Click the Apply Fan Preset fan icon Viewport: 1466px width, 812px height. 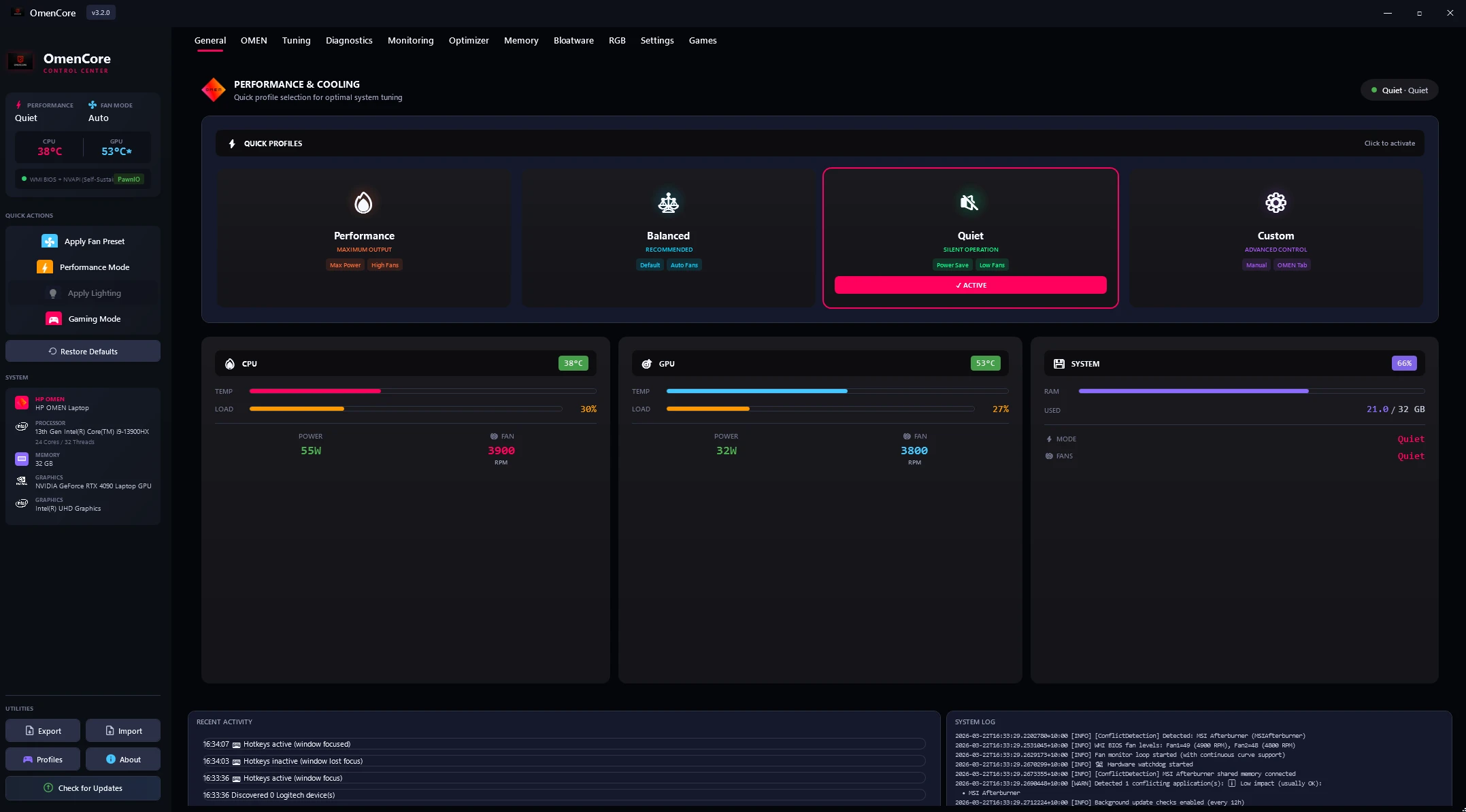point(50,241)
